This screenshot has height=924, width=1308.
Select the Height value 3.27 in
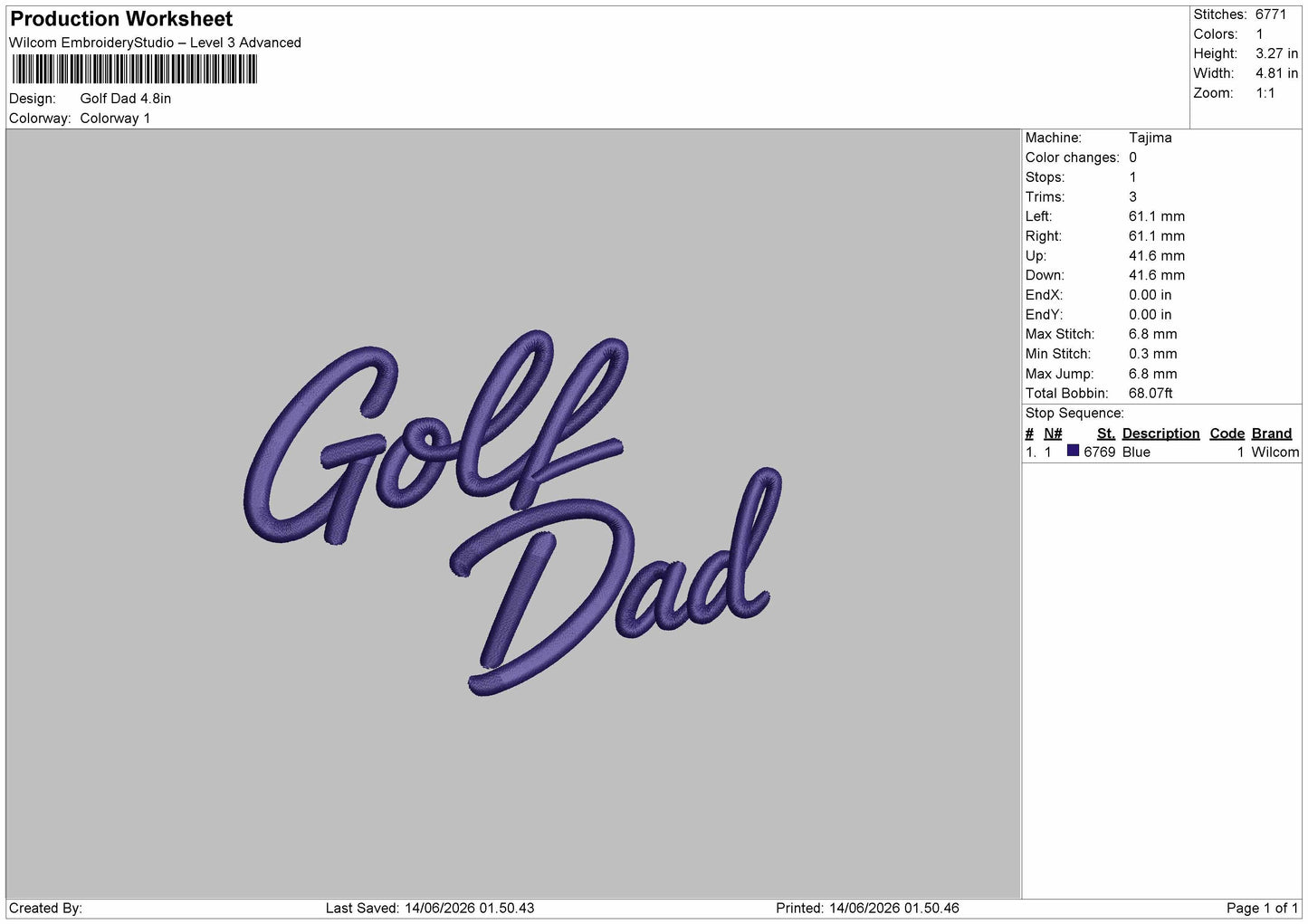coord(1276,54)
